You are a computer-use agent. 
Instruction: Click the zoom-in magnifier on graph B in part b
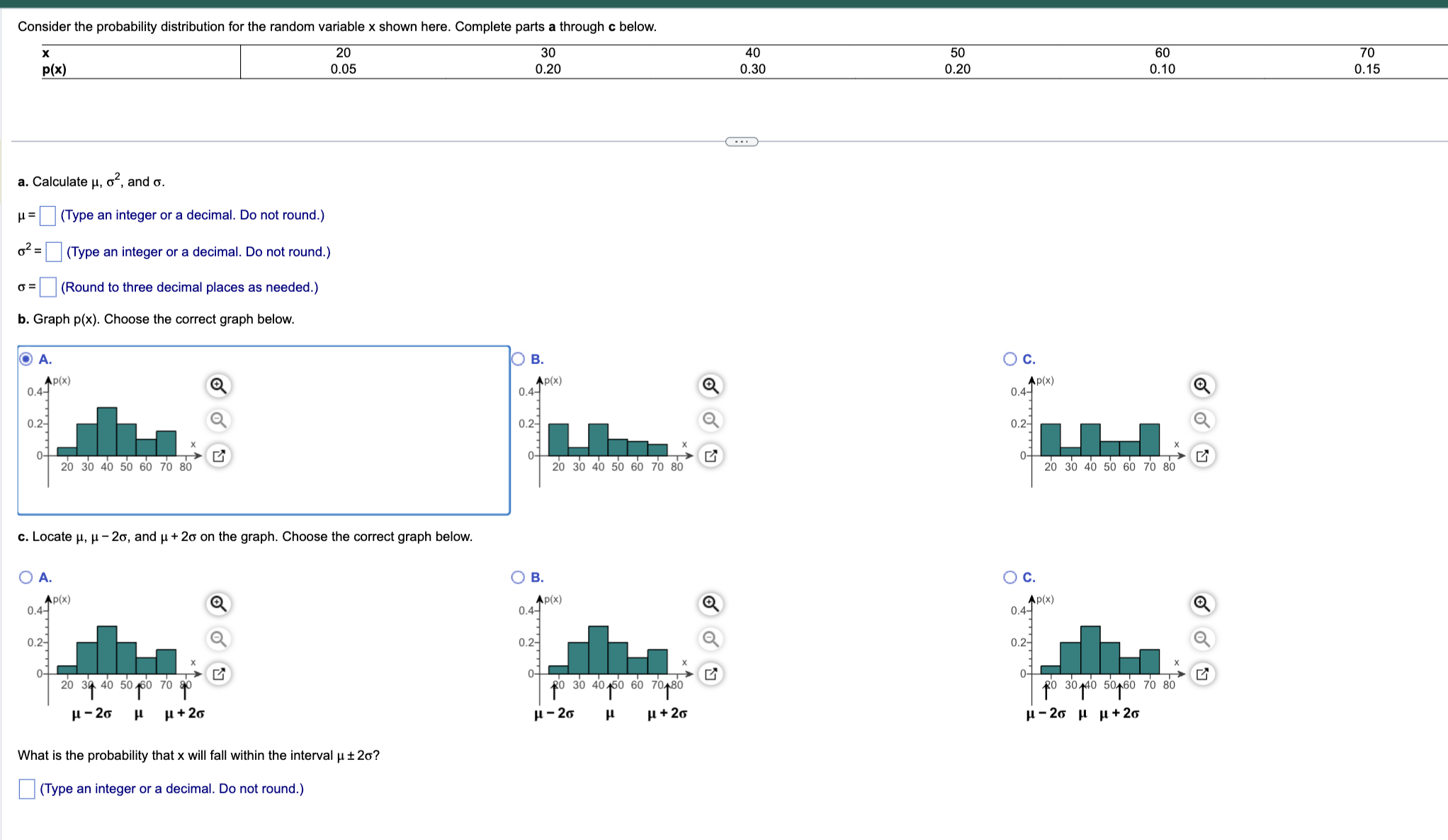tap(711, 386)
